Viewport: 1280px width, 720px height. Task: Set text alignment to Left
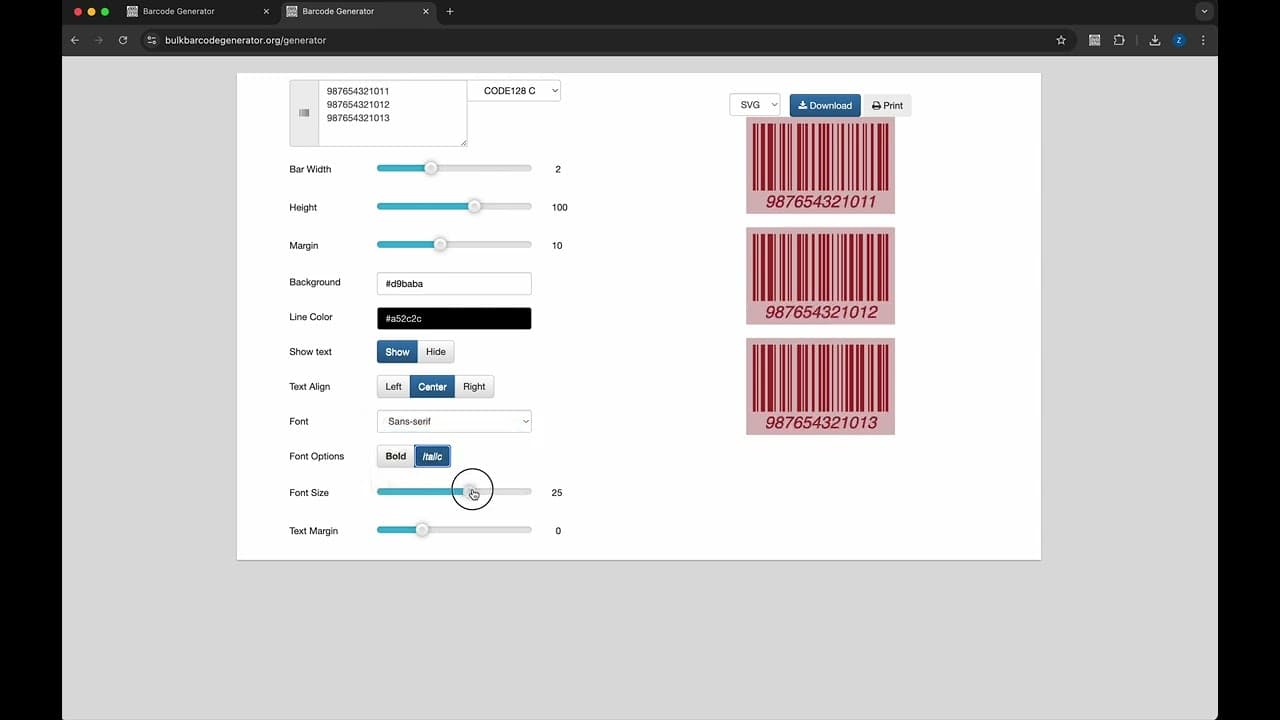click(x=394, y=387)
